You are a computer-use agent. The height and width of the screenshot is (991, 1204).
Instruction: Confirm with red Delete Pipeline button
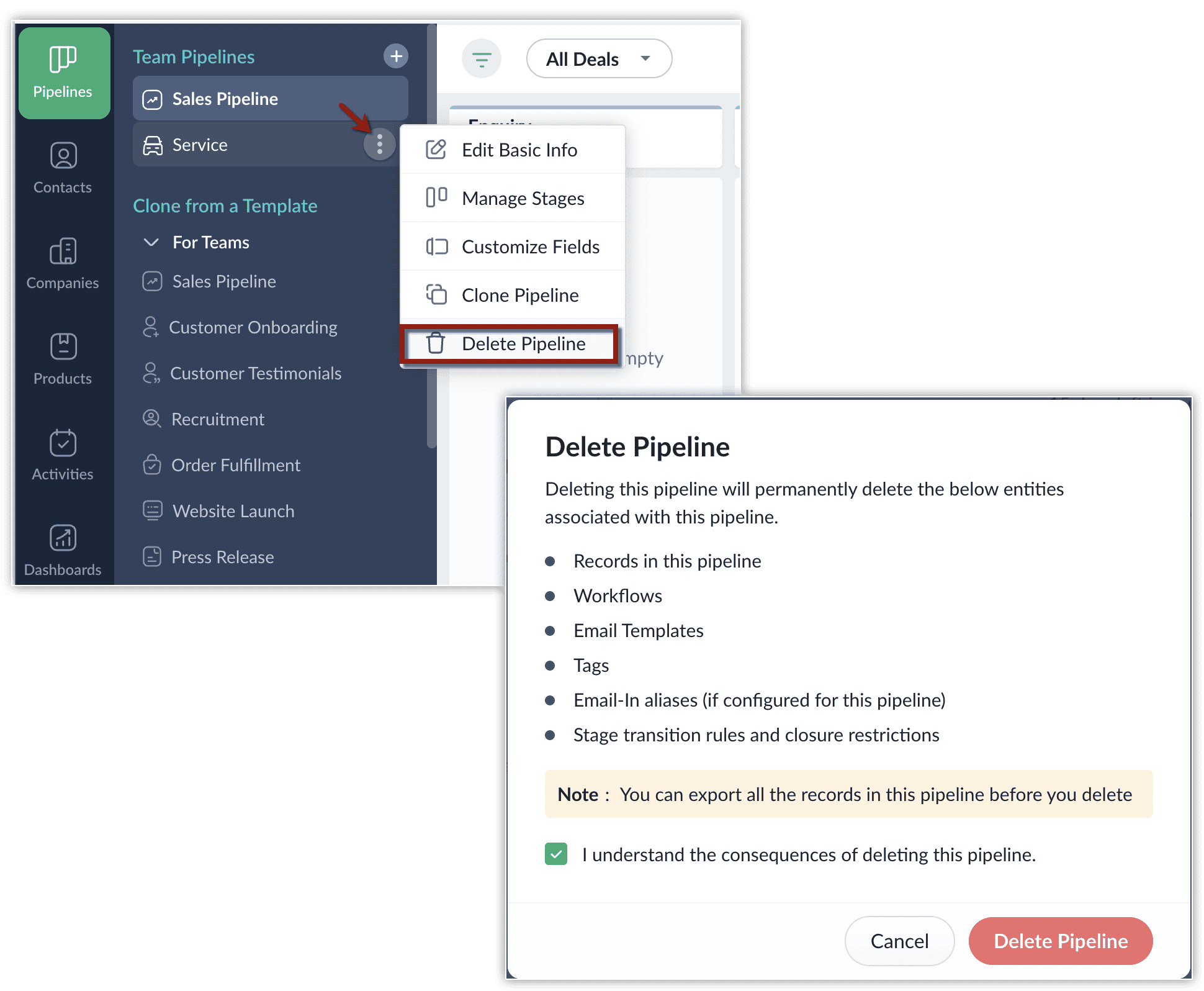[1061, 941]
